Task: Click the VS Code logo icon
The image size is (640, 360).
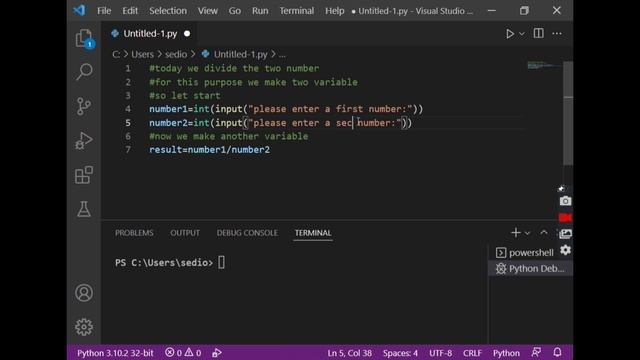Action: pos(79,10)
